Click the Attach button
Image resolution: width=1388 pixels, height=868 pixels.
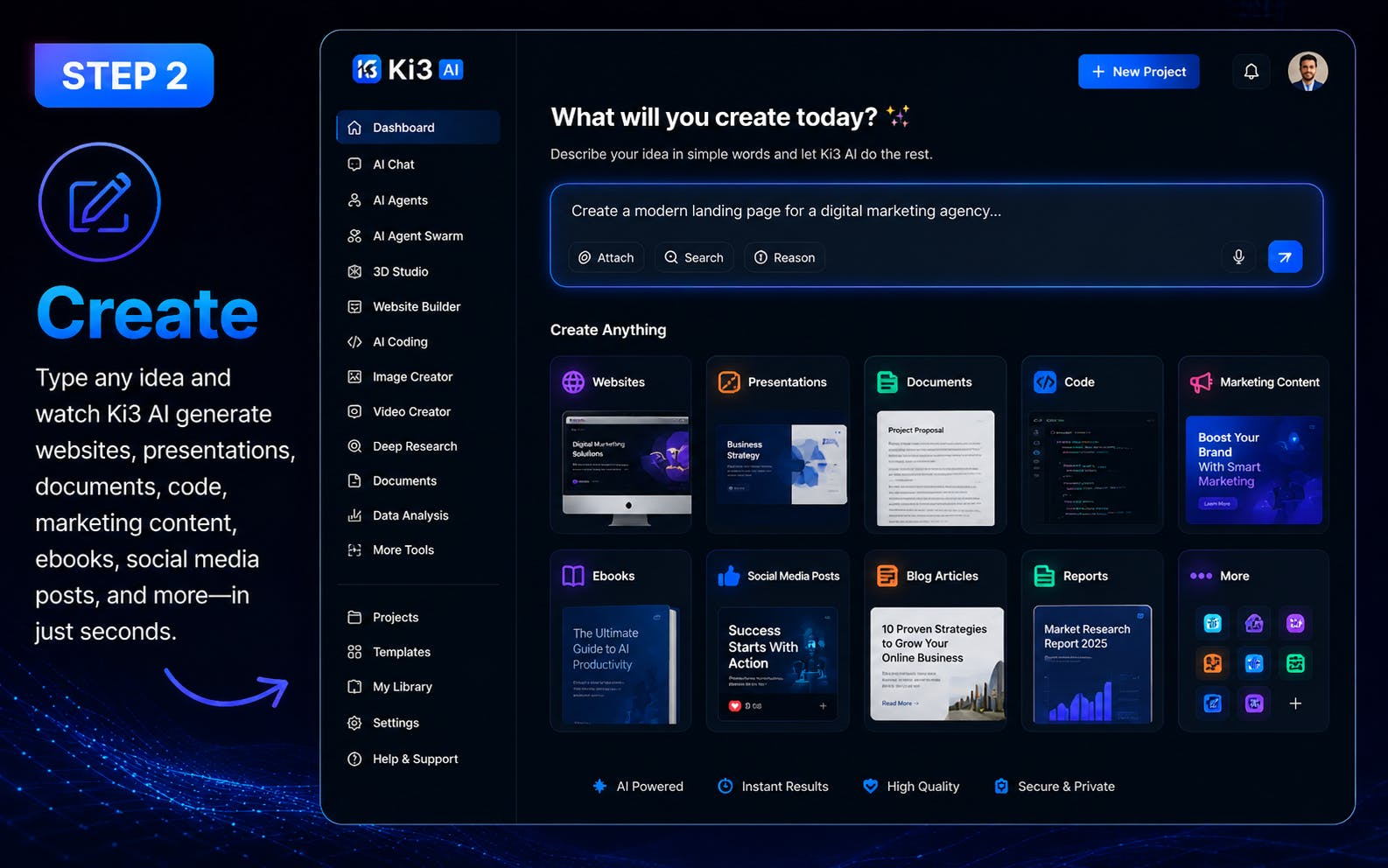click(x=606, y=257)
